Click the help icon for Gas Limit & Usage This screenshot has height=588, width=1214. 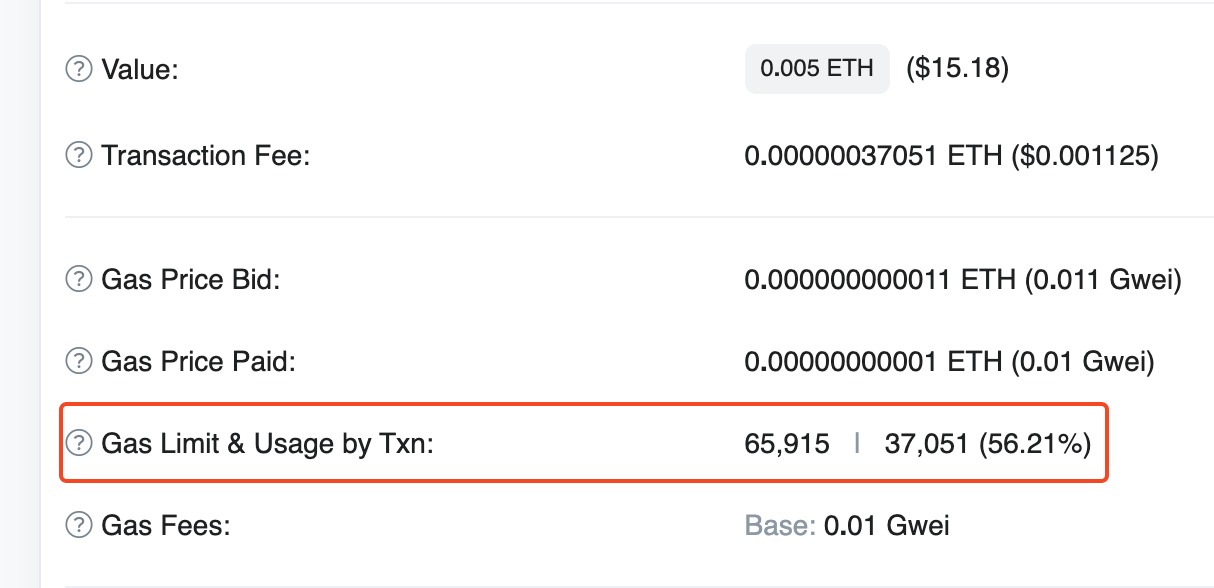point(78,443)
